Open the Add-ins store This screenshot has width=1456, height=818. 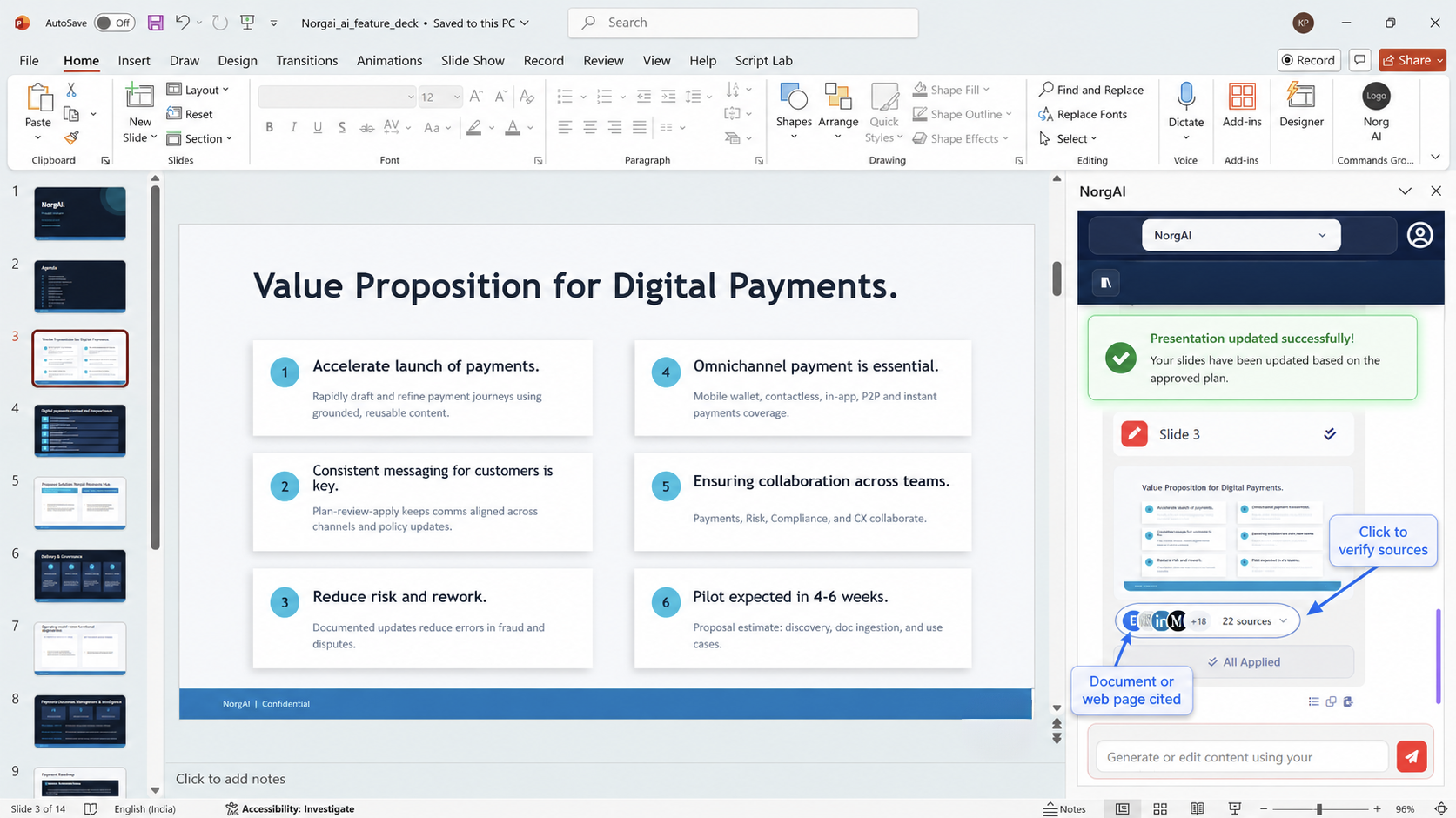1242,106
